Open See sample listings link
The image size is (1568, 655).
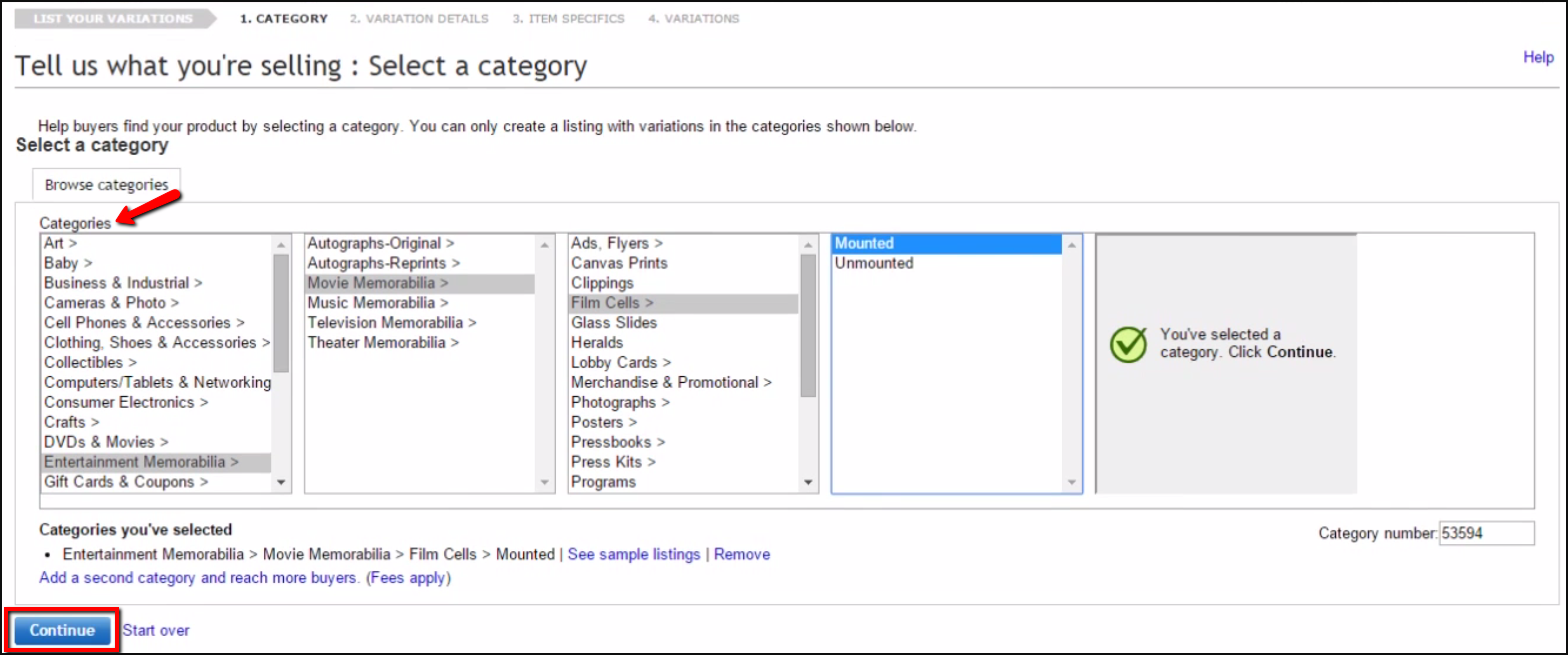[634, 554]
